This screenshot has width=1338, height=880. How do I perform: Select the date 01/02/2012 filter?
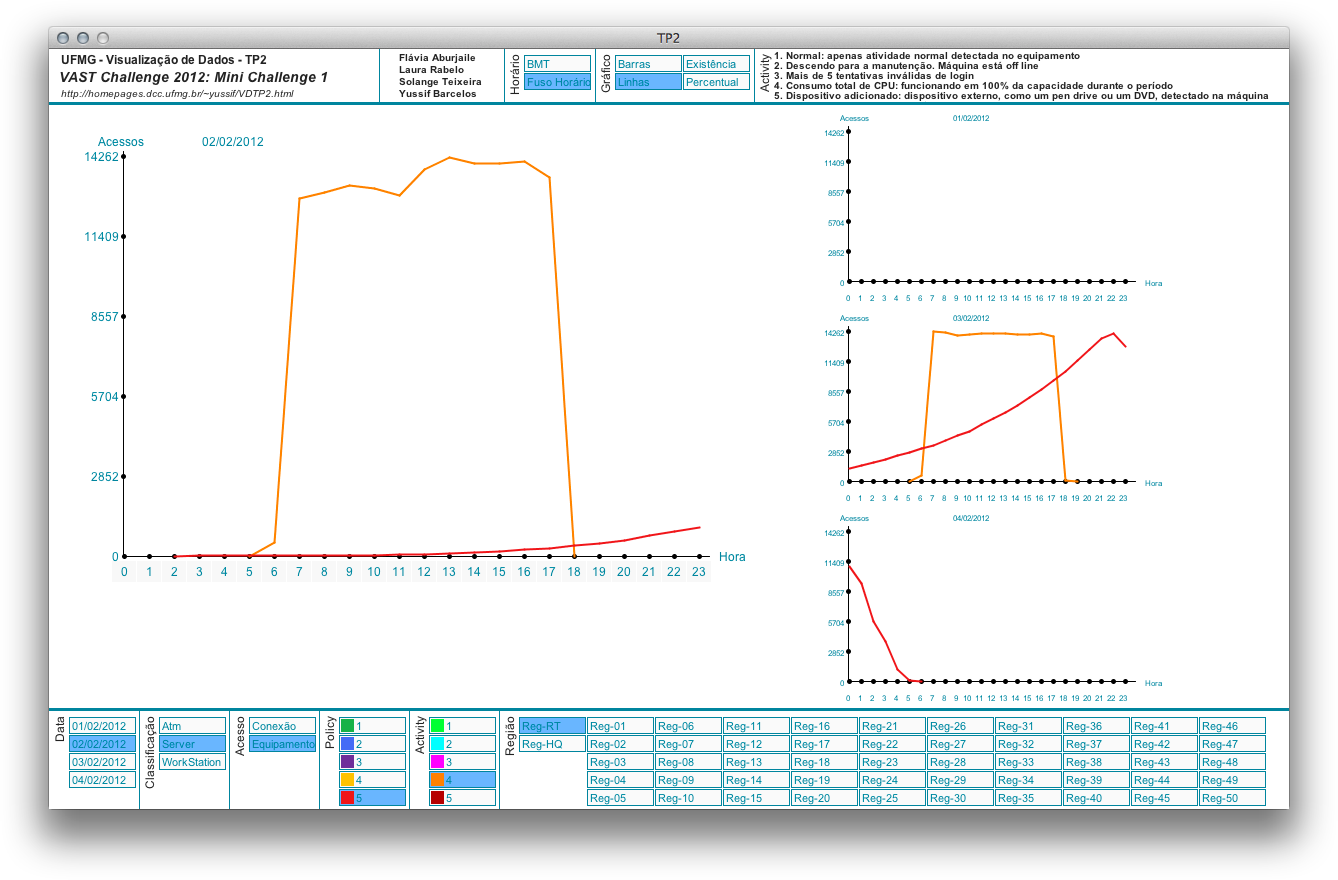pos(102,726)
